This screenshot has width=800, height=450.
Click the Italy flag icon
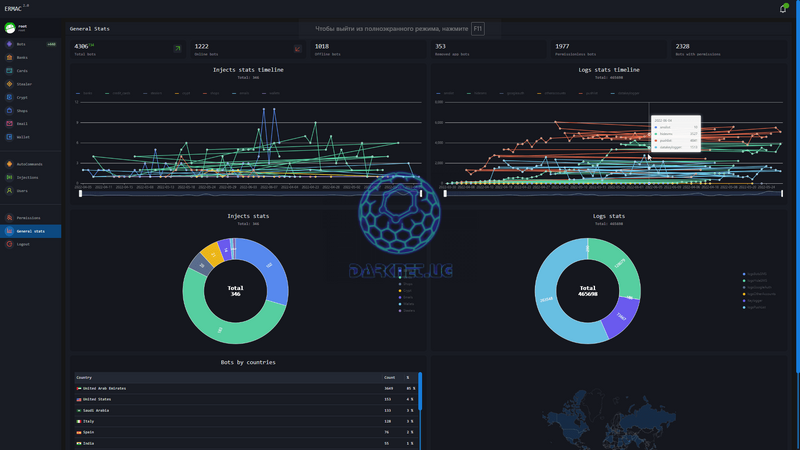79,421
